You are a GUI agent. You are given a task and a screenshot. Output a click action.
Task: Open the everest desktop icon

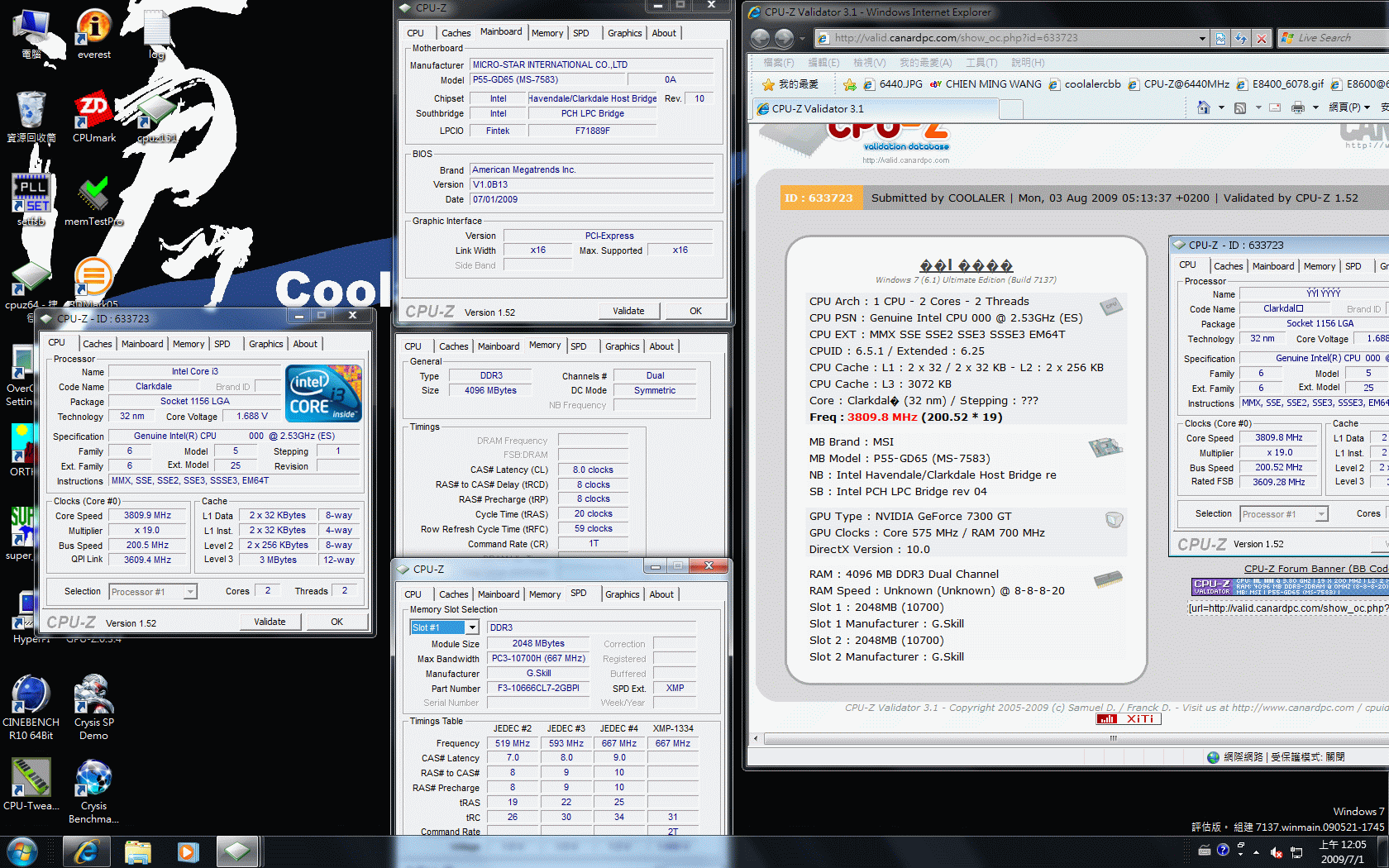point(94,35)
